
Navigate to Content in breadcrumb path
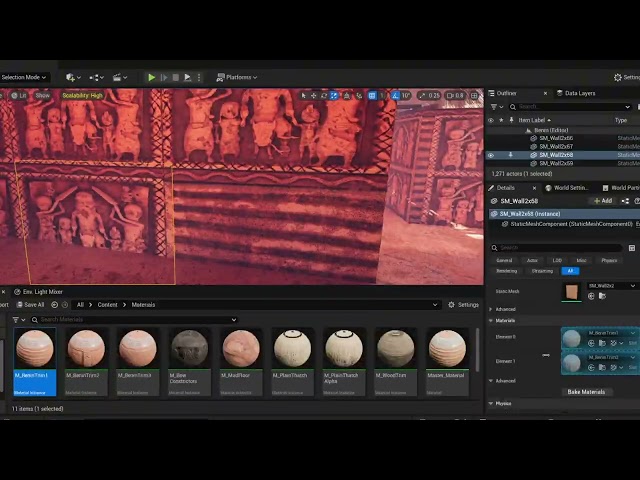pos(107,305)
